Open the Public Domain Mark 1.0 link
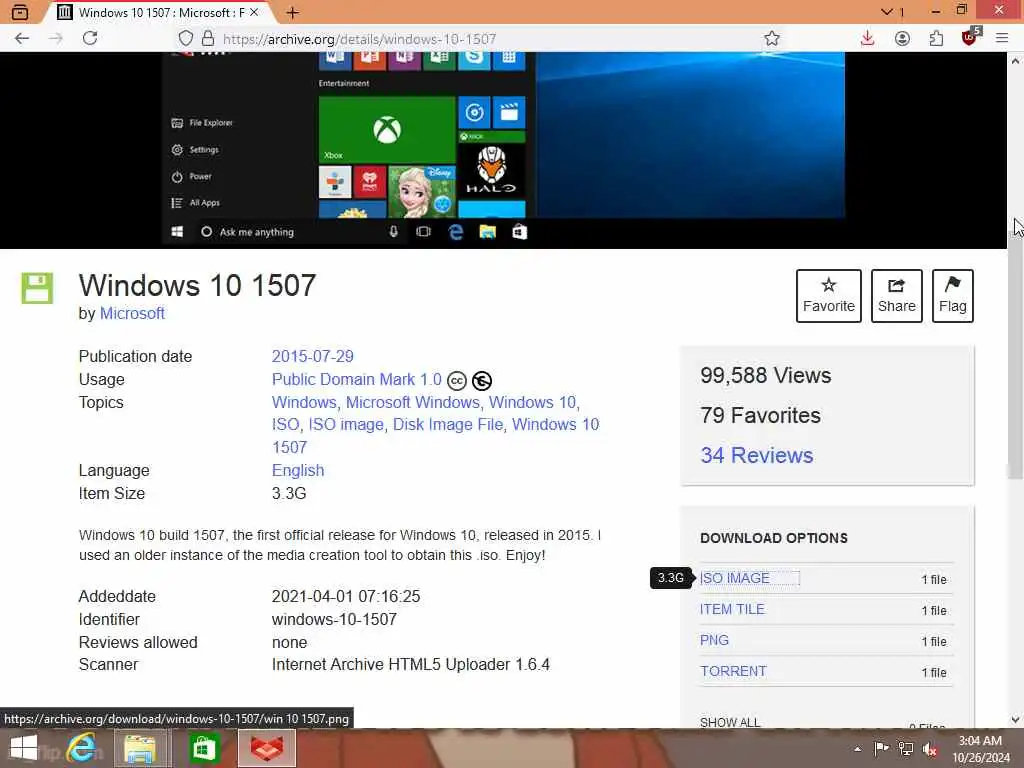Screen dimensions: 1024x768 [x=357, y=379]
